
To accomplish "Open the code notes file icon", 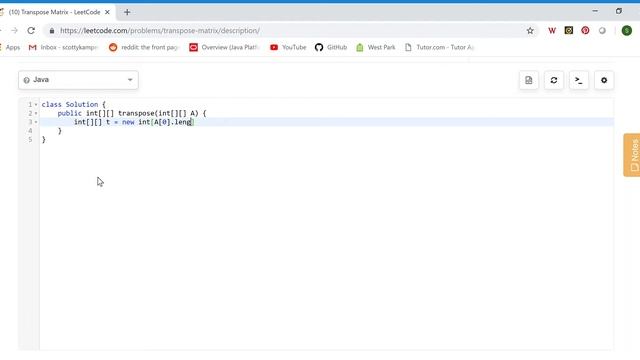I will point(529,80).
